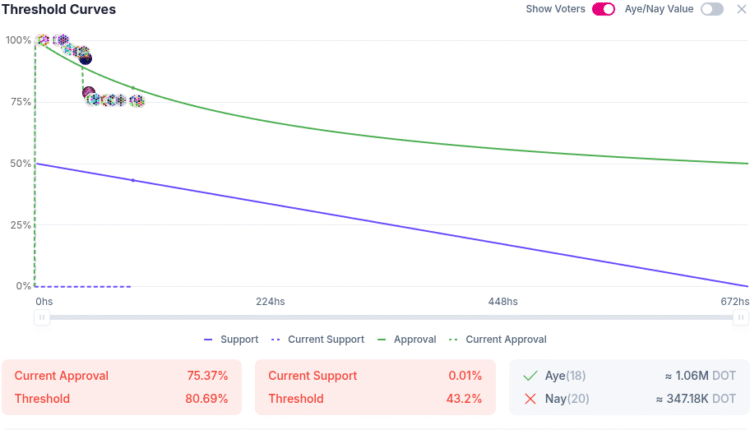
Task: Close the Threshold Curves panel
Action: [x=741, y=9]
